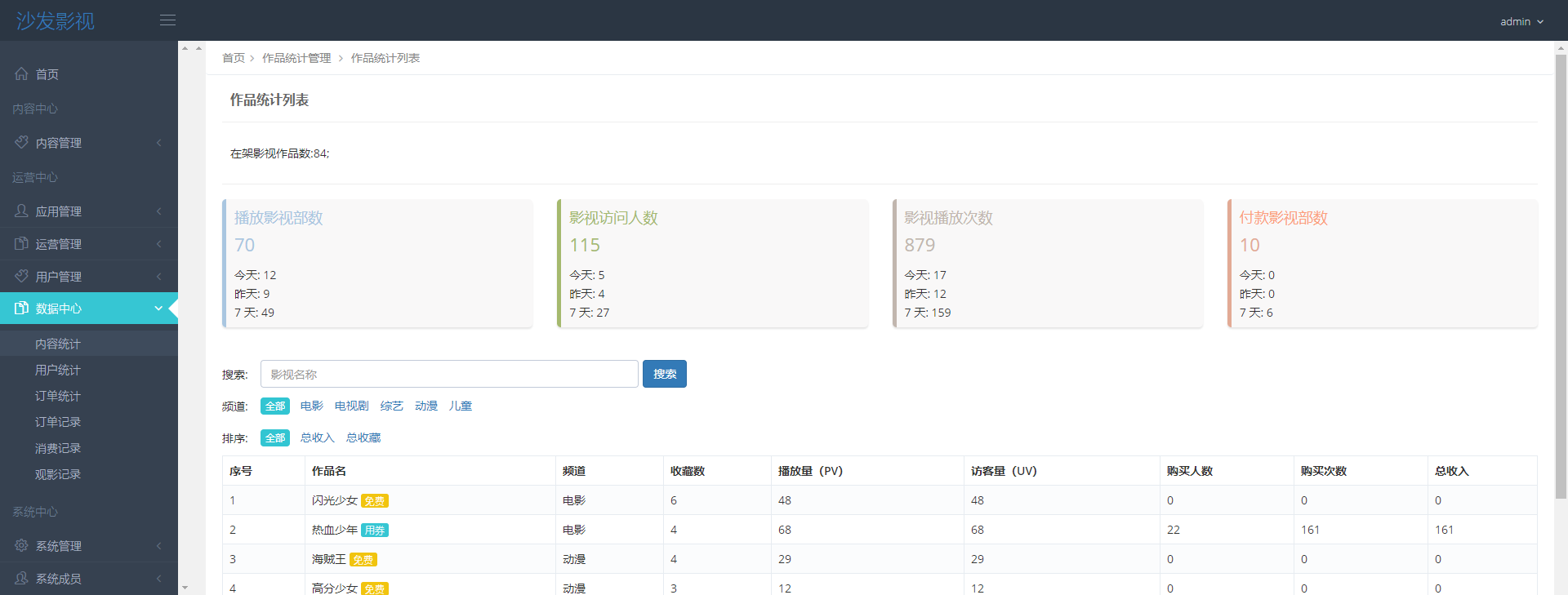Sort the list by 总收藏

[x=363, y=437]
